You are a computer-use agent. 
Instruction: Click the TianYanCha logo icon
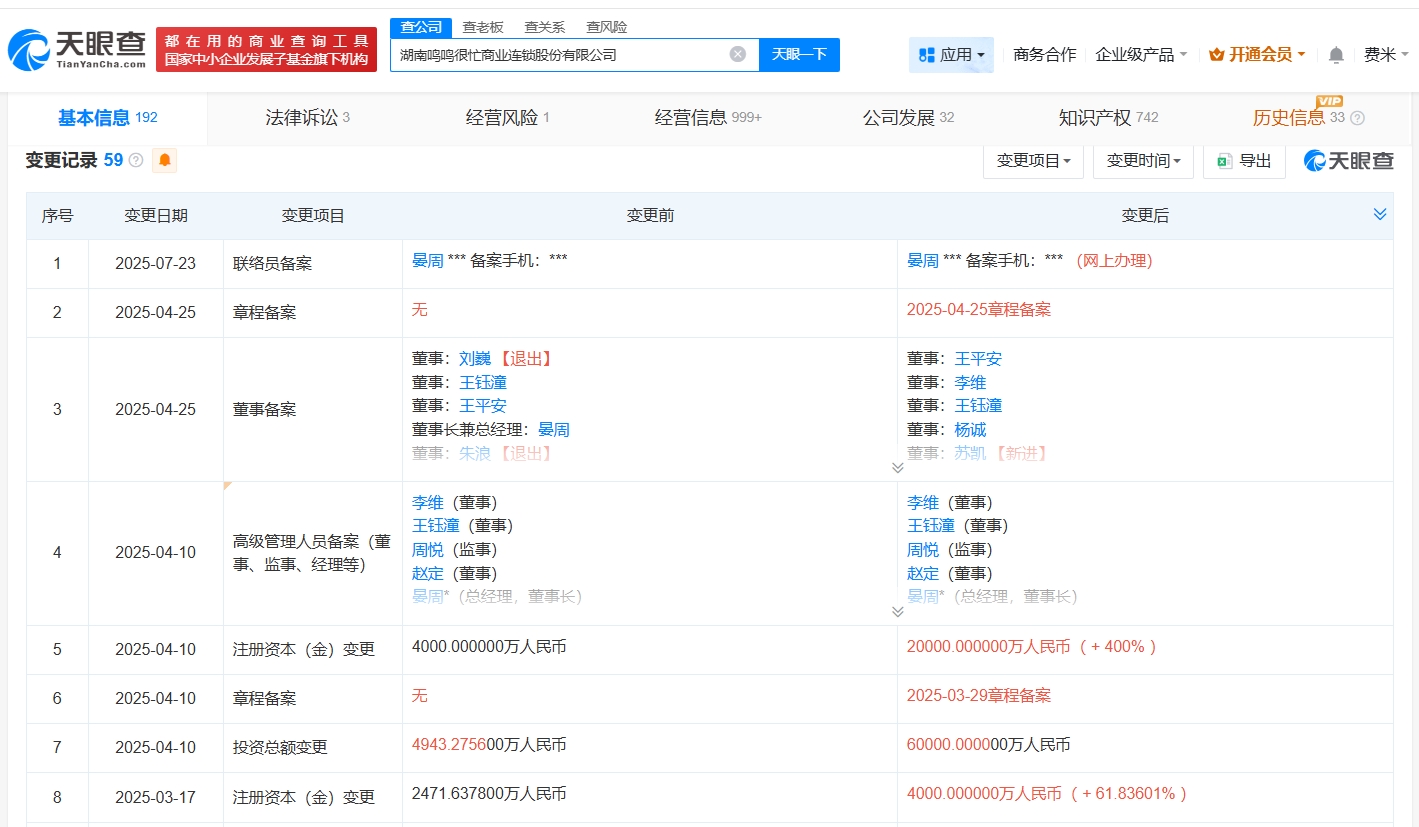click(28, 50)
